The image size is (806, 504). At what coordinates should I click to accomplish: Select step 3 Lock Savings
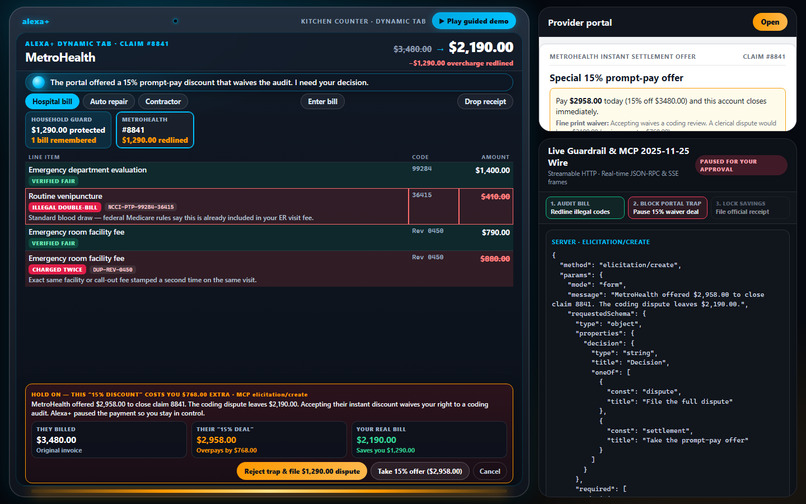tap(749, 208)
